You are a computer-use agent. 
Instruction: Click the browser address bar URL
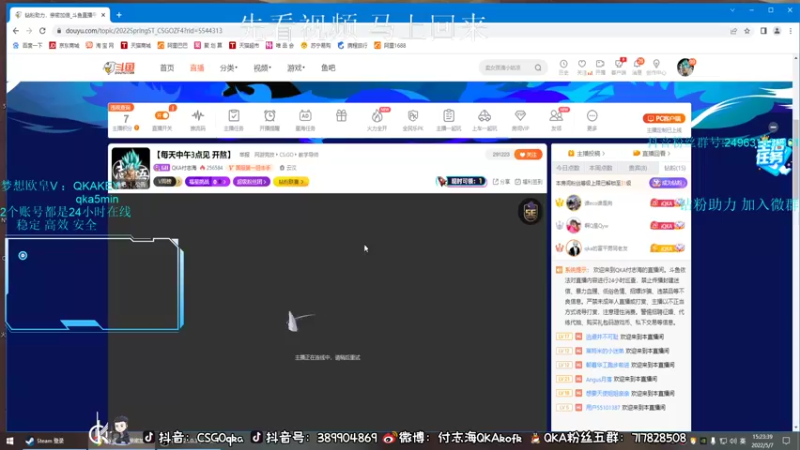click(x=144, y=31)
